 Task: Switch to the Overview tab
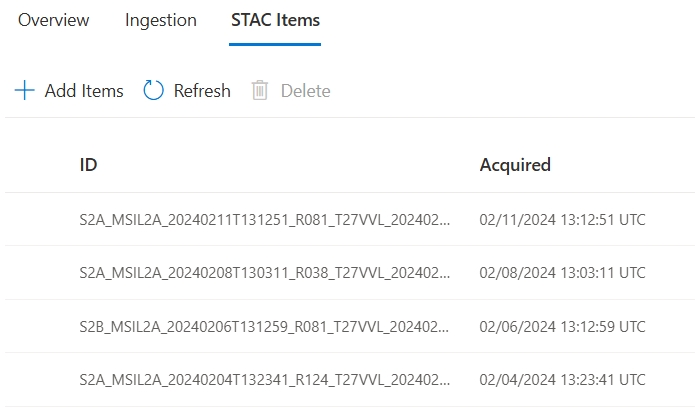pos(54,20)
